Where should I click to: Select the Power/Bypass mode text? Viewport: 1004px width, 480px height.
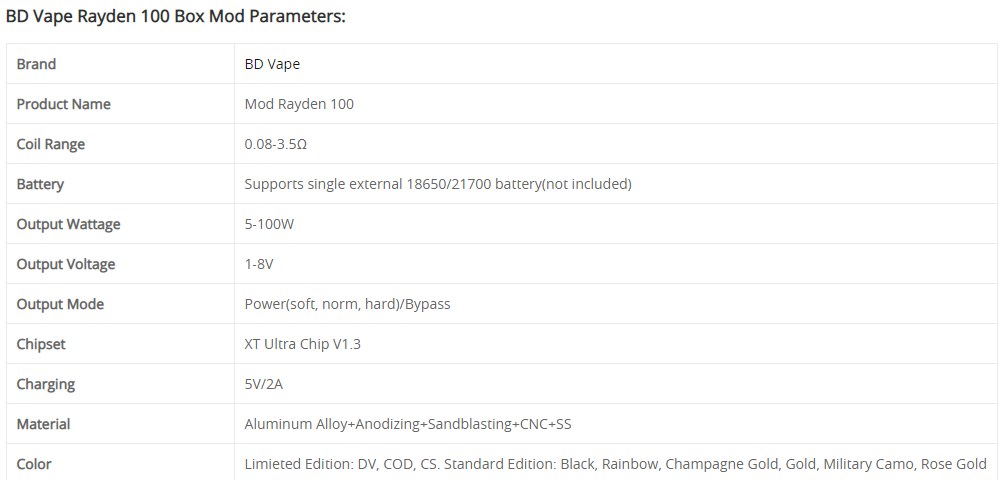point(348,304)
